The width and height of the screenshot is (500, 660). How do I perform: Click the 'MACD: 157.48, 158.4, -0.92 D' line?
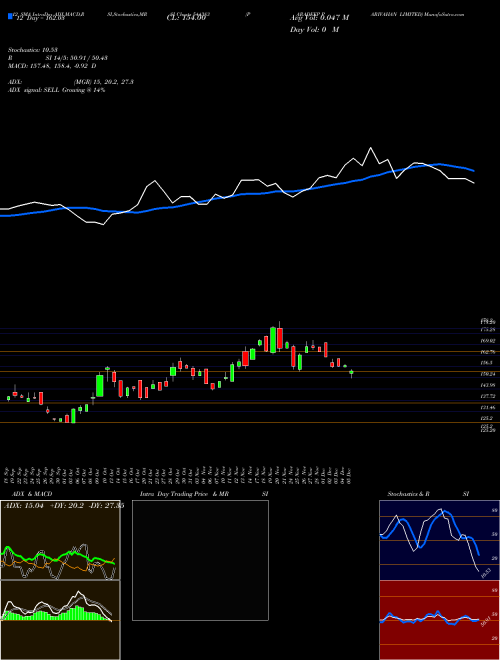coord(52,66)
